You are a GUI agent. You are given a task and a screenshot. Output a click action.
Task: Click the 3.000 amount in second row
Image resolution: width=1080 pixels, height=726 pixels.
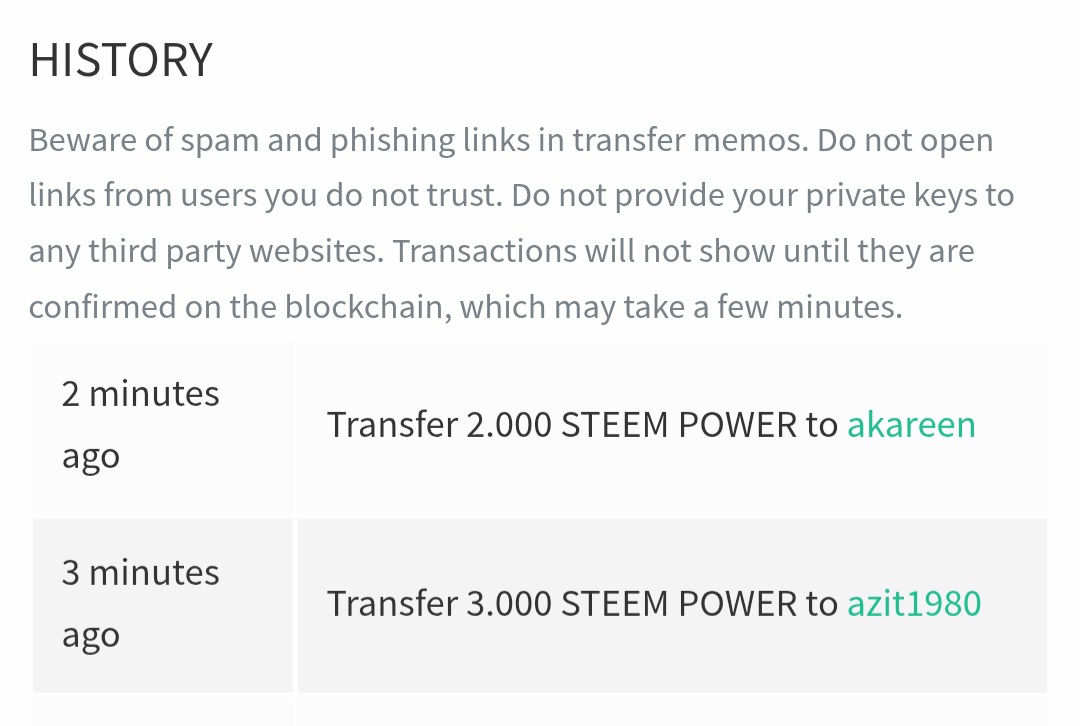tap(510, 603)
